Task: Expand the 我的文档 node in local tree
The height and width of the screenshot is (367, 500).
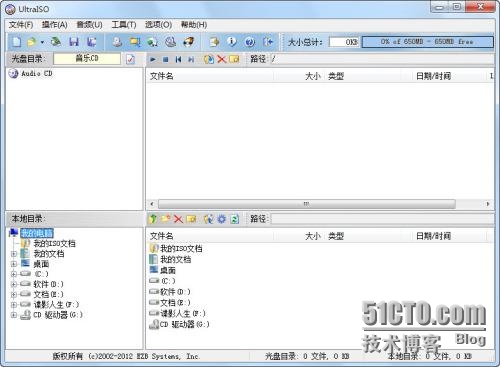Action: [x=14, y=254]
